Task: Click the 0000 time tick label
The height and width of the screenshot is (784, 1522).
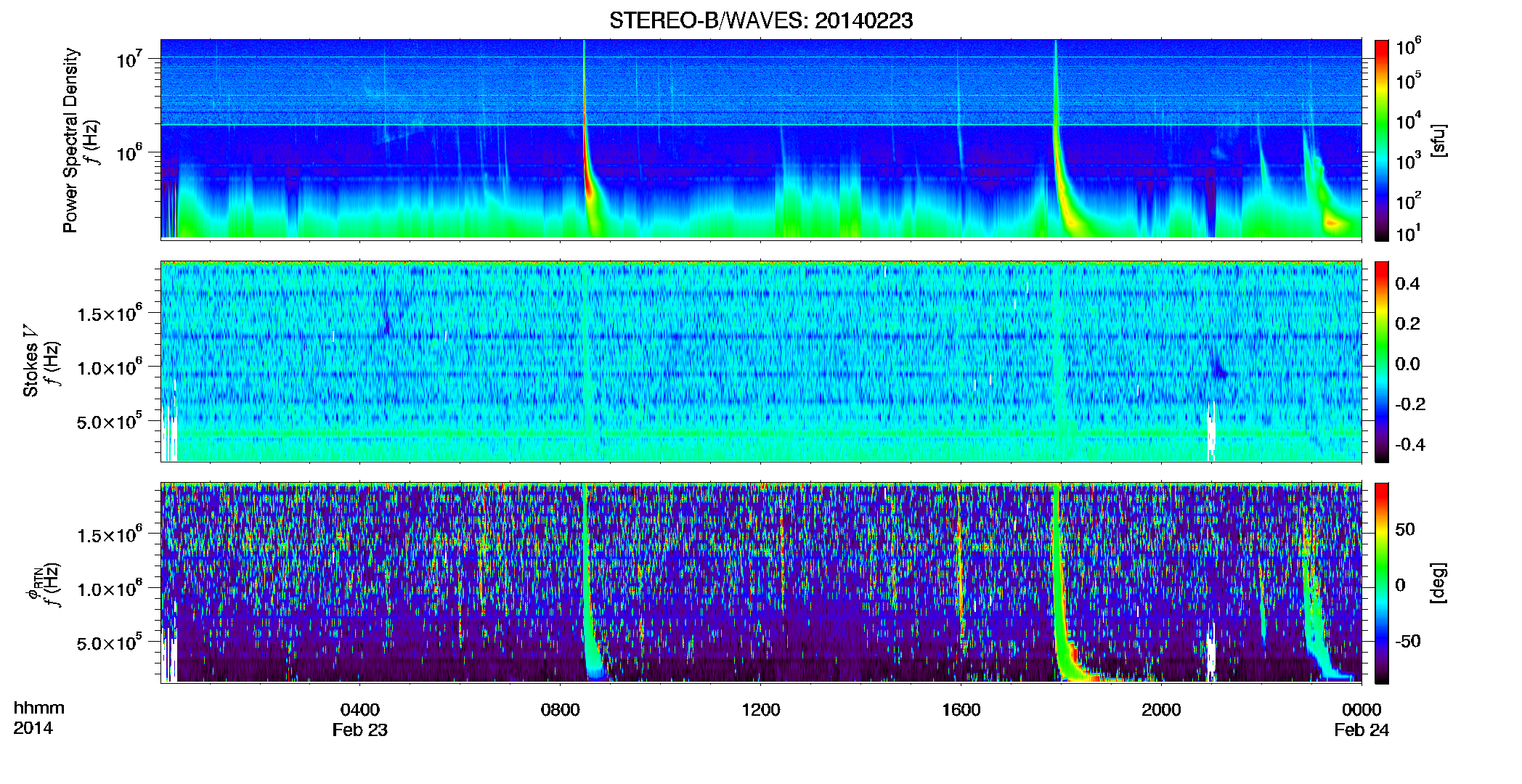Action: tap(1362, 710)
